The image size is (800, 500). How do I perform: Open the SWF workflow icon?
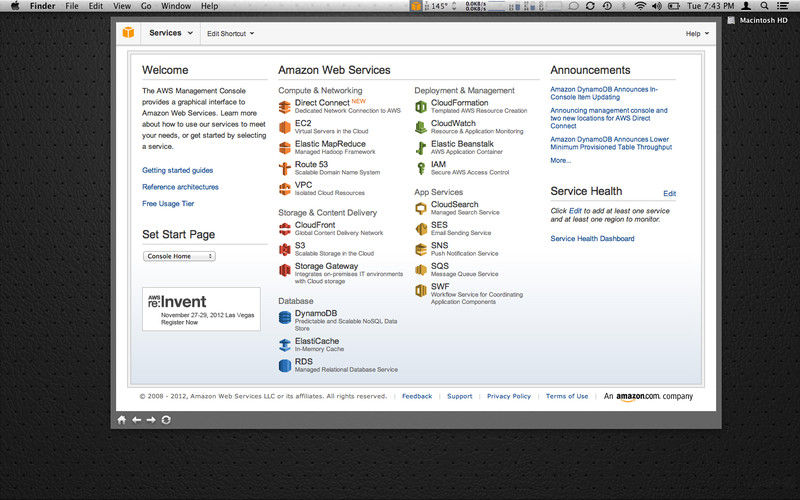click(x=421, y=290)
